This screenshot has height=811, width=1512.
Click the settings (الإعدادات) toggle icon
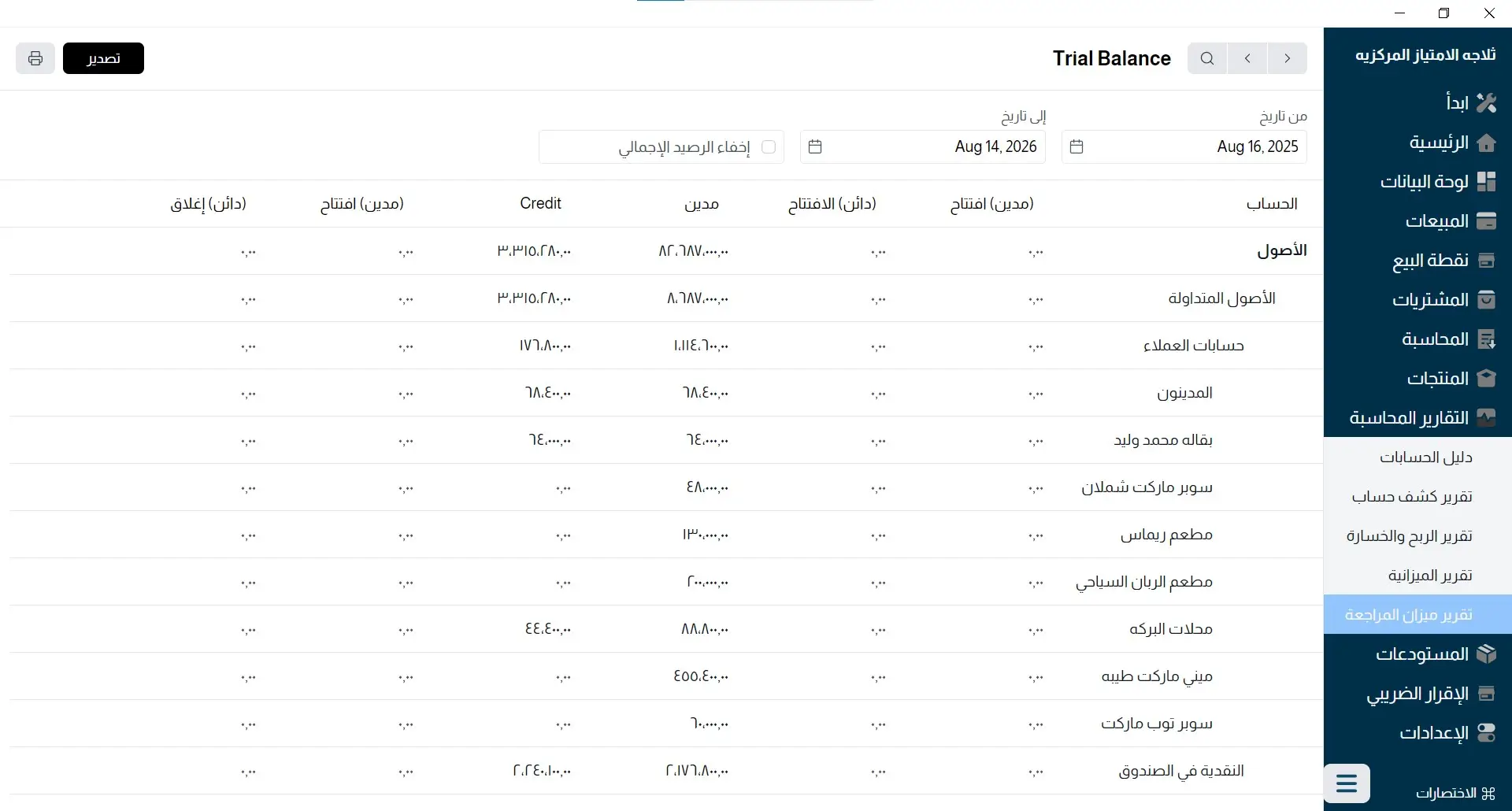tap(1486, 733)
